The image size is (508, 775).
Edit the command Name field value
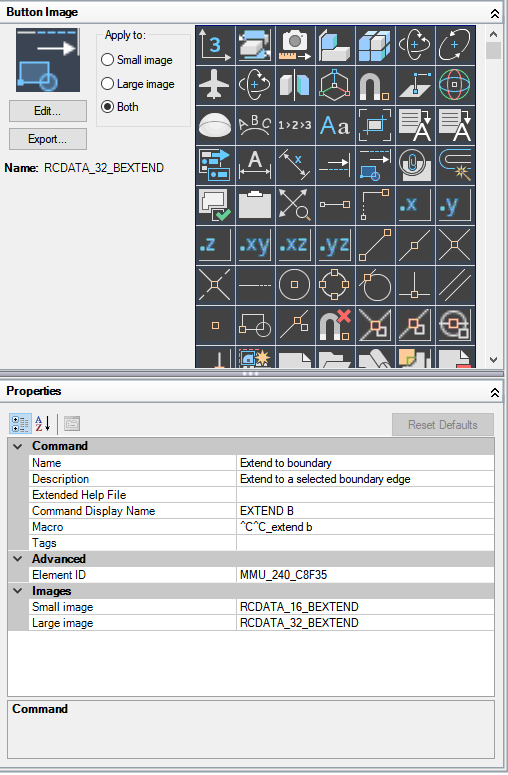[x=365, y=463]
